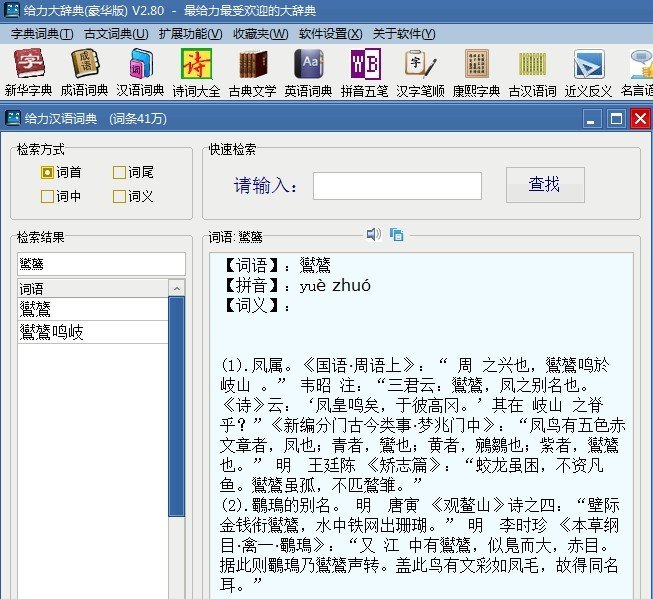Click the results list vertical scrollbar thumb
Viewport: 653px width, 599px height.
pyautogui.click(x=177, y=407)
